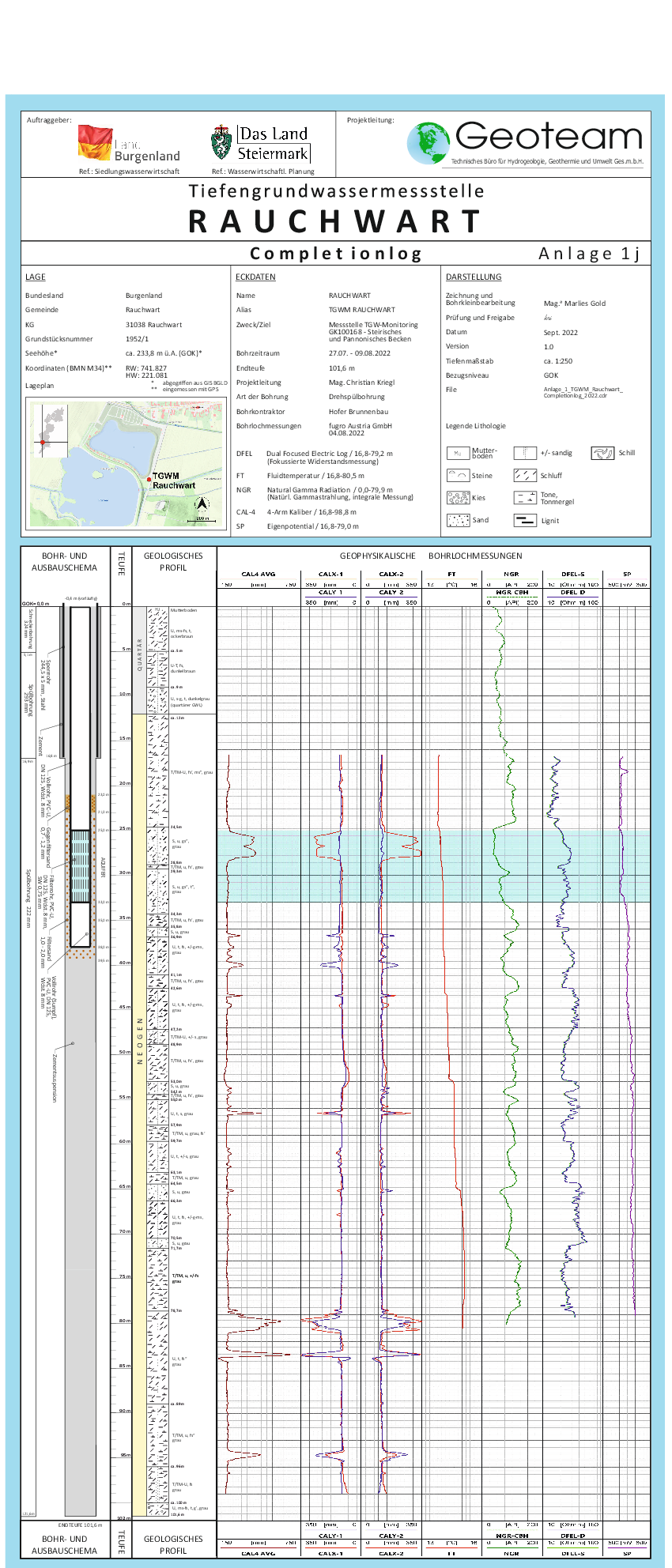Select the Lignit legend symbol
The height and width of the screenshot is (1568, 672).
coord(525,520)
